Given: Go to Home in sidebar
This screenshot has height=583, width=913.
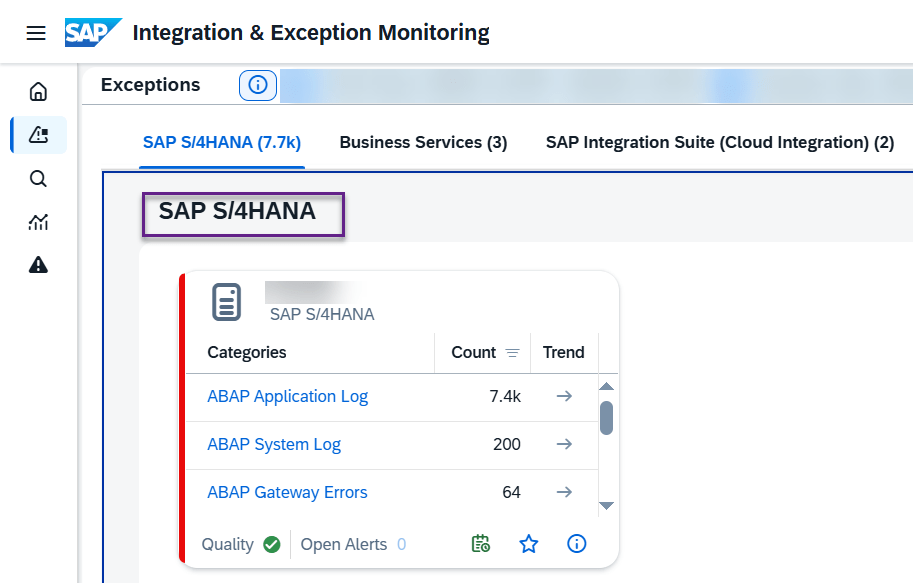Looking at the screenshot, I should coord(38,92).
